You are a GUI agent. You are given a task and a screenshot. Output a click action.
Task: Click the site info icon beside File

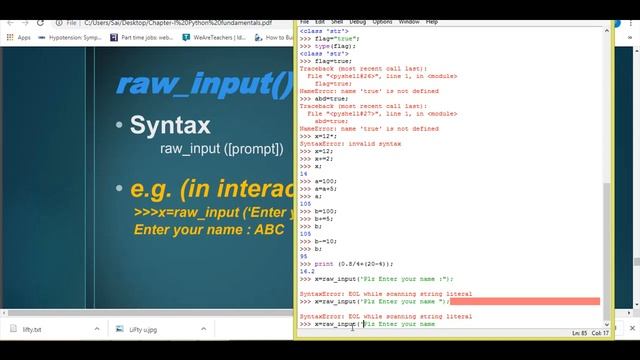(59, 23)
